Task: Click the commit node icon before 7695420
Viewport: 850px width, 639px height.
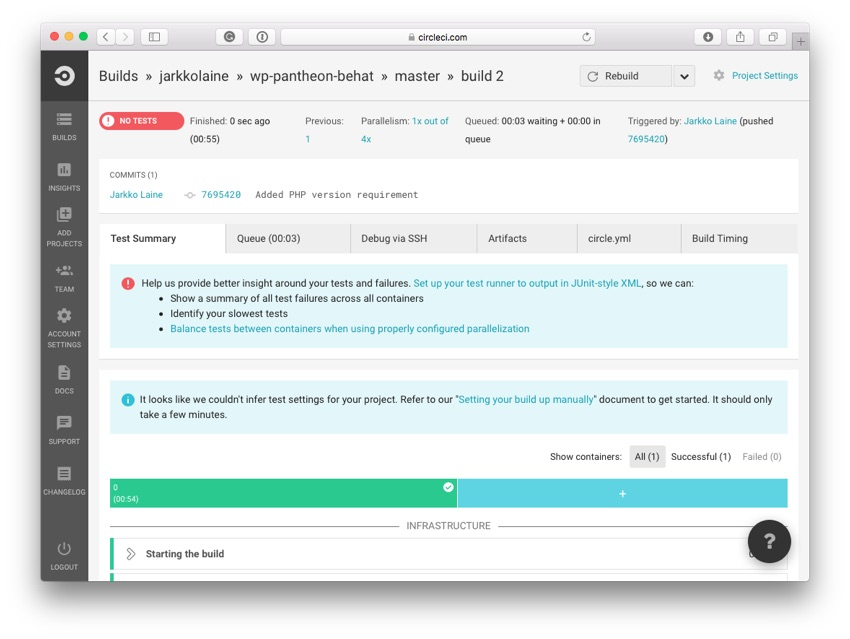Action: [x=189, y=195]
